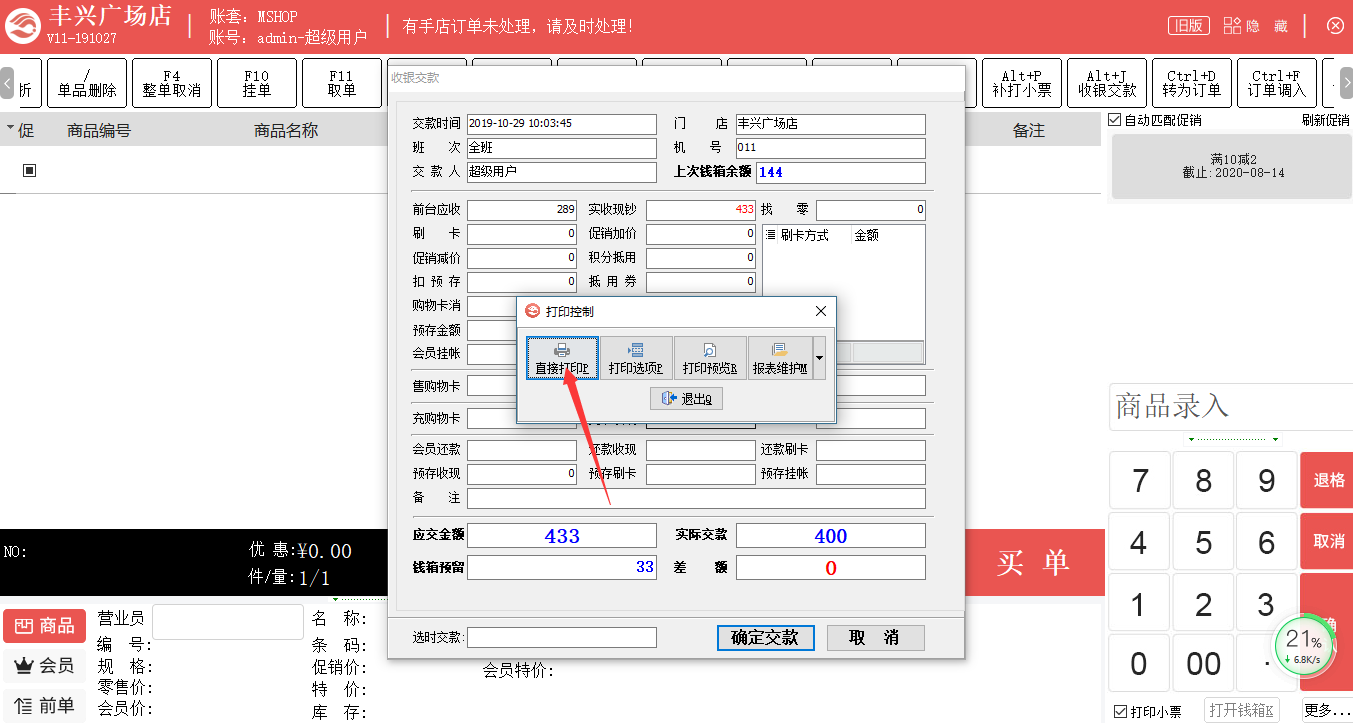Screen dimensions: 1353x723
Task: Toggle the row checkbox in item list
Action: [x=29, y=170]
